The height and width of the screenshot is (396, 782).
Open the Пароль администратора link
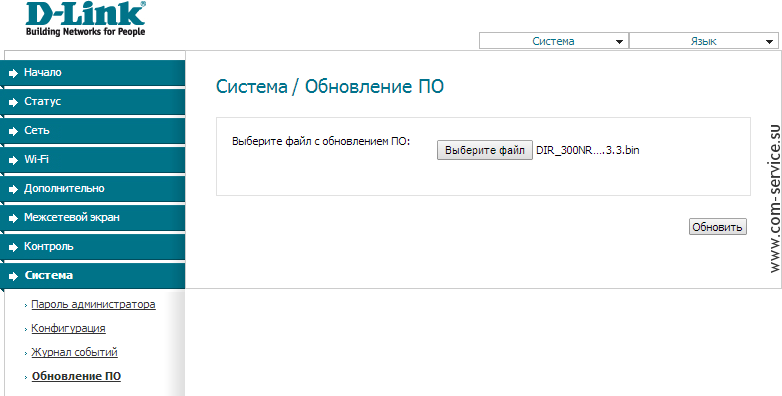pyautogui.click(x=93, y=304)
